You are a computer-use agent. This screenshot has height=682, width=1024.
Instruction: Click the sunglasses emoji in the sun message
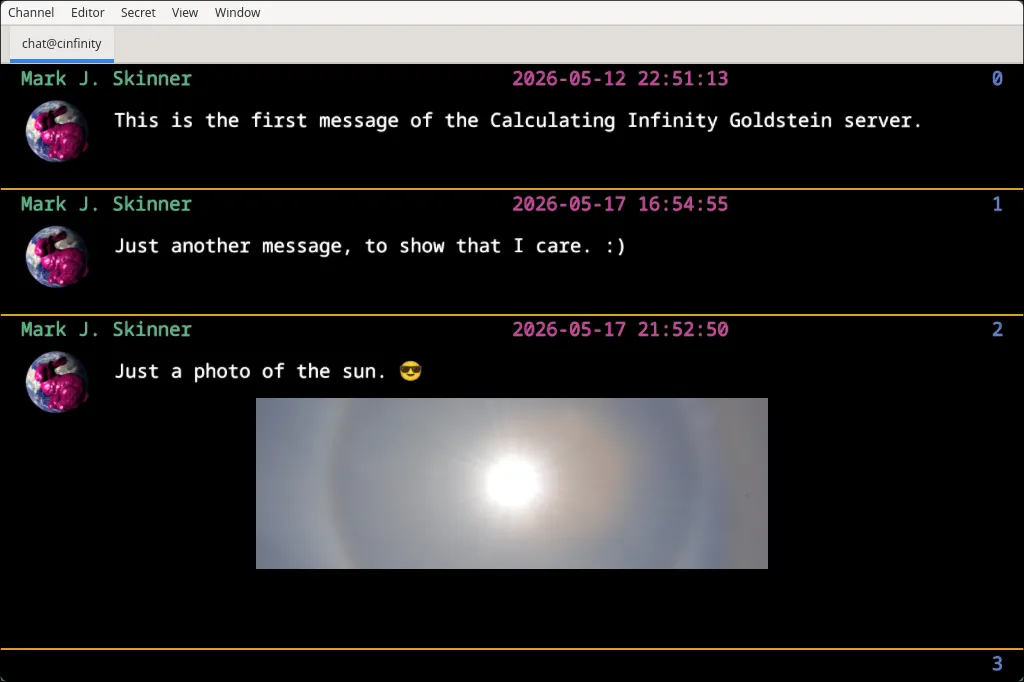tap(410, 371)
